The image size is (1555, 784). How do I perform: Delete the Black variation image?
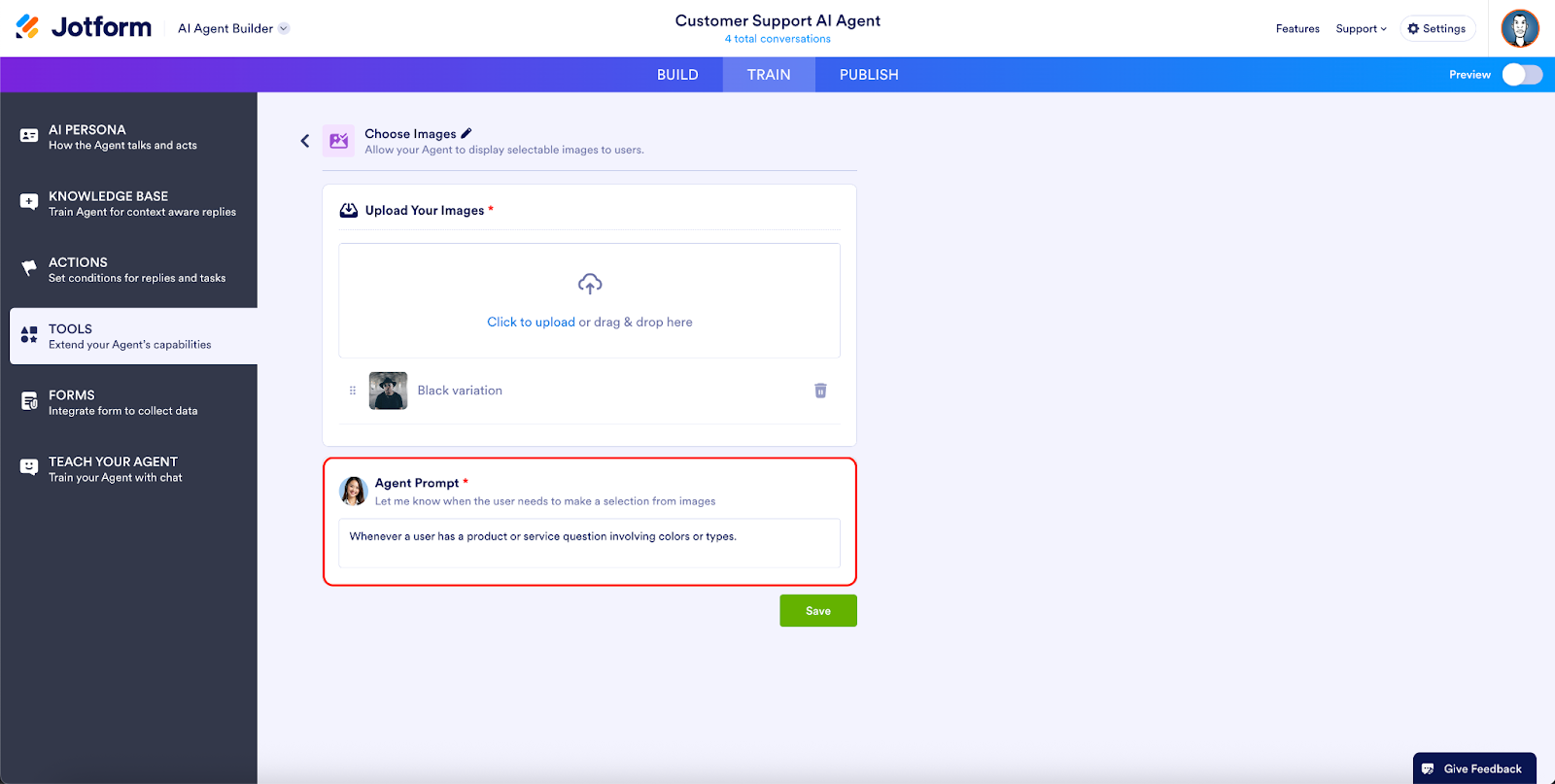coord(820,391)
